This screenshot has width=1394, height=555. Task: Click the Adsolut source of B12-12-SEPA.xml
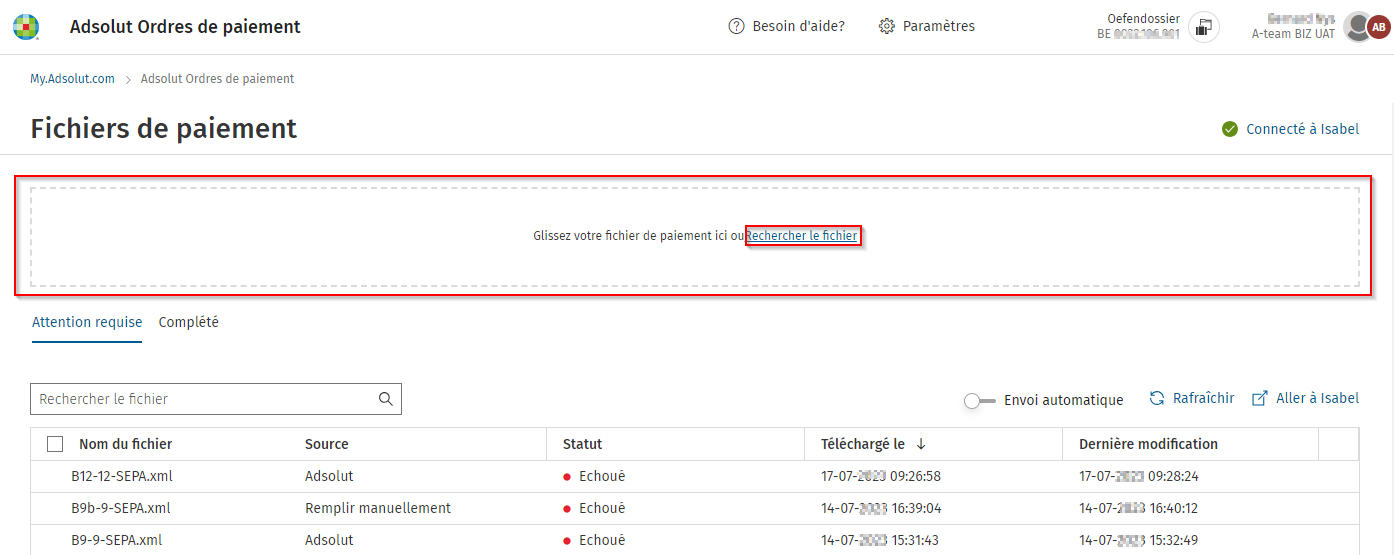click(329, 476)
